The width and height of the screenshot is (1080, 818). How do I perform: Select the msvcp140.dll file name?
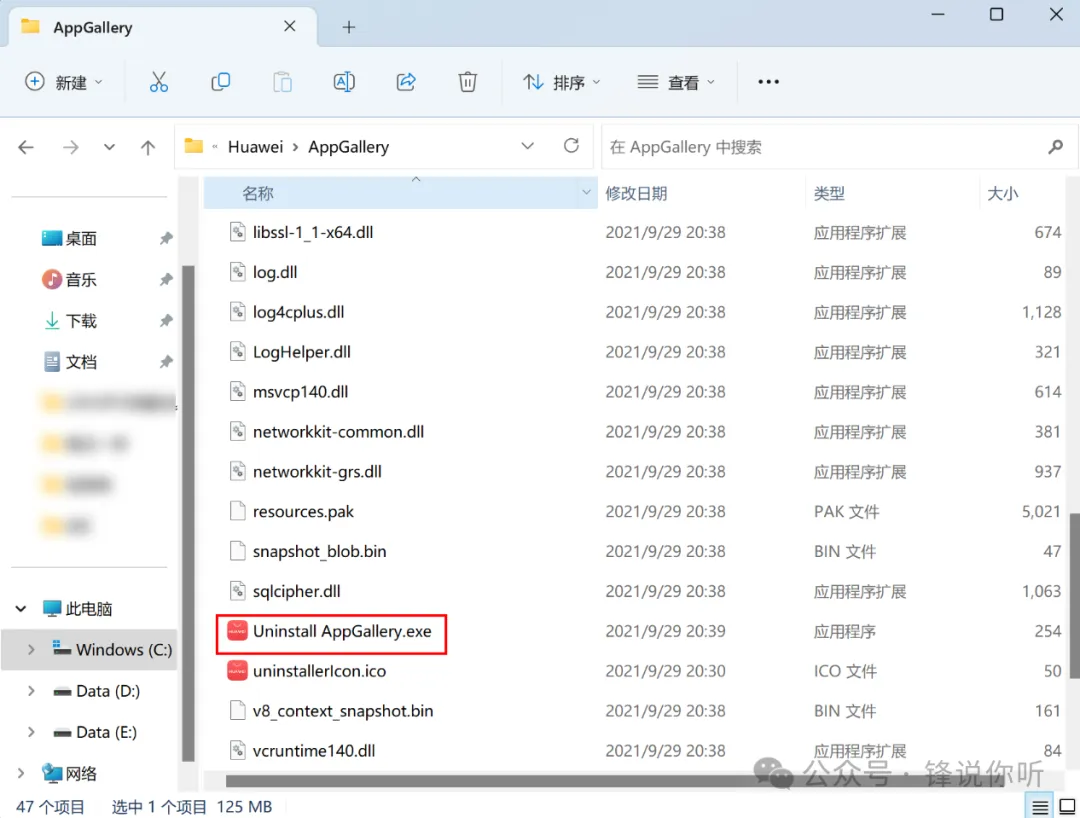point(300,392)
